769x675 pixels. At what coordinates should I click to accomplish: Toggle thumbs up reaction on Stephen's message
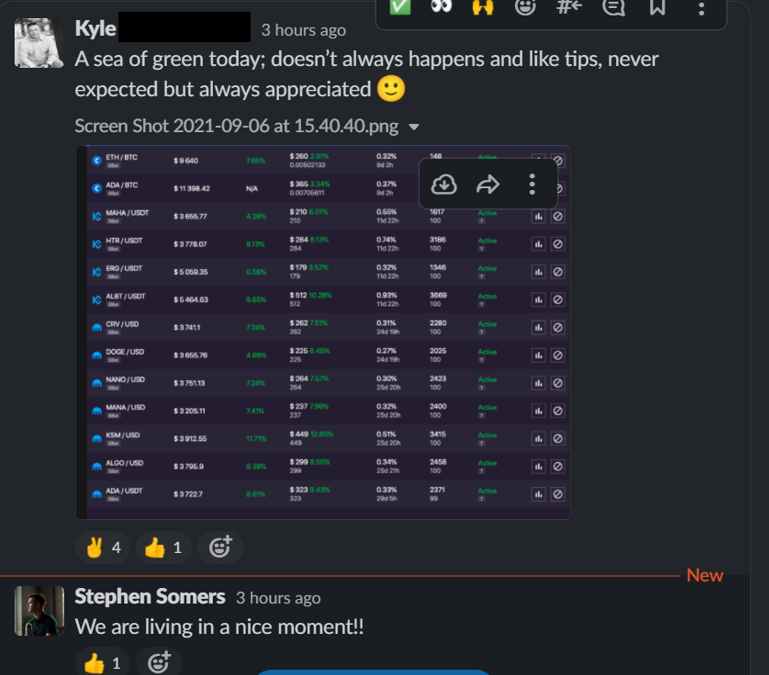tap(103, 662)
